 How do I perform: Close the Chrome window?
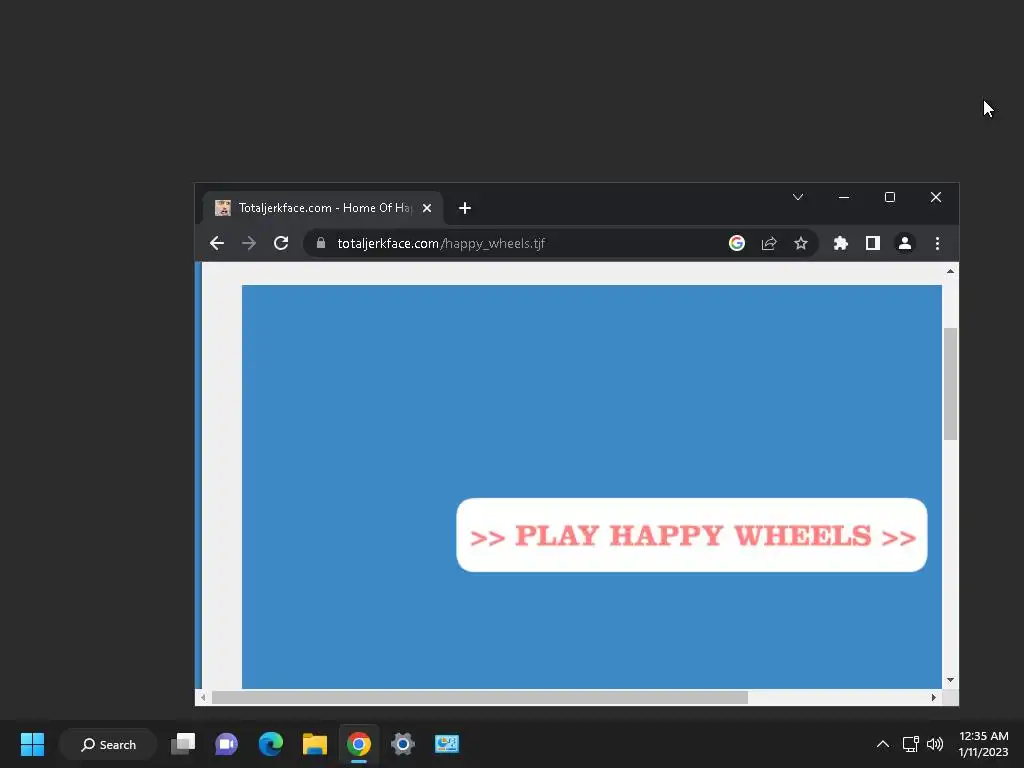(936, 197)
